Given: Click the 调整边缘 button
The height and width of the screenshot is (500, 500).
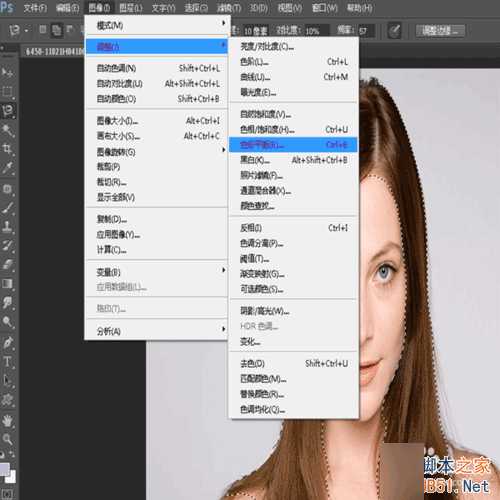Looking at the screenshot, I should click(x=440, y=31).
